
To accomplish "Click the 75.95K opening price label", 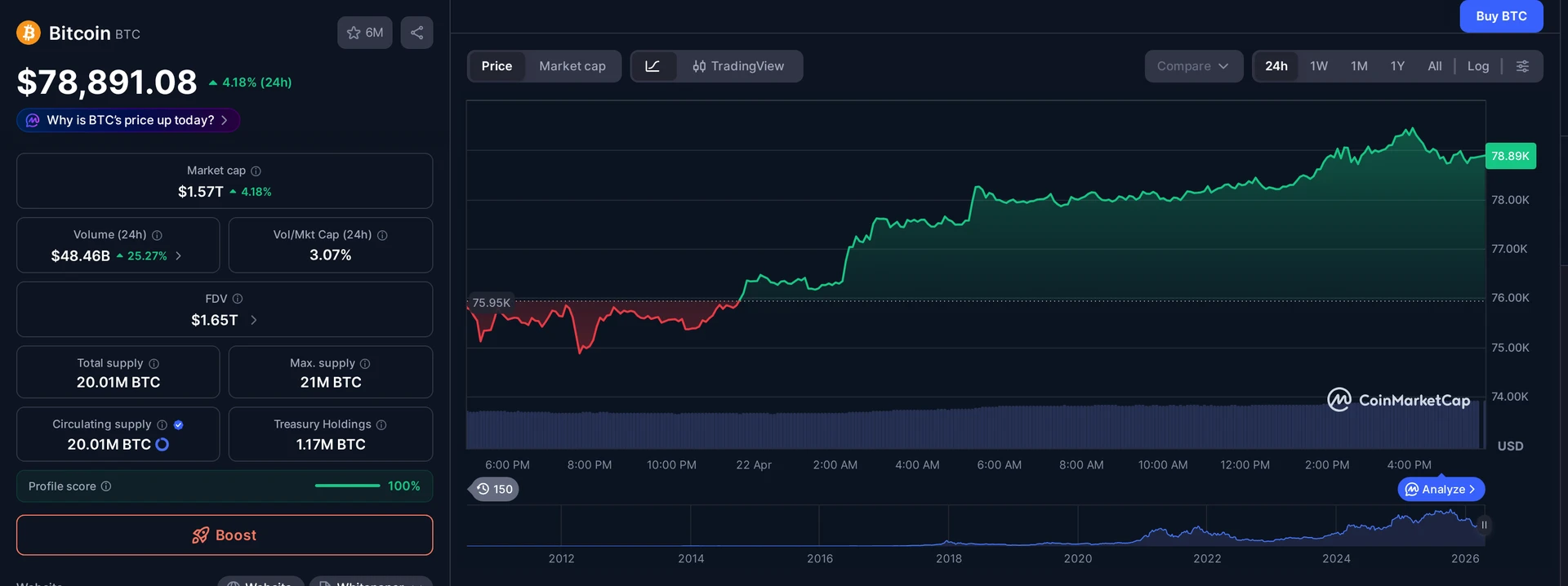I will pyautogui.click(x=491, y=303).
